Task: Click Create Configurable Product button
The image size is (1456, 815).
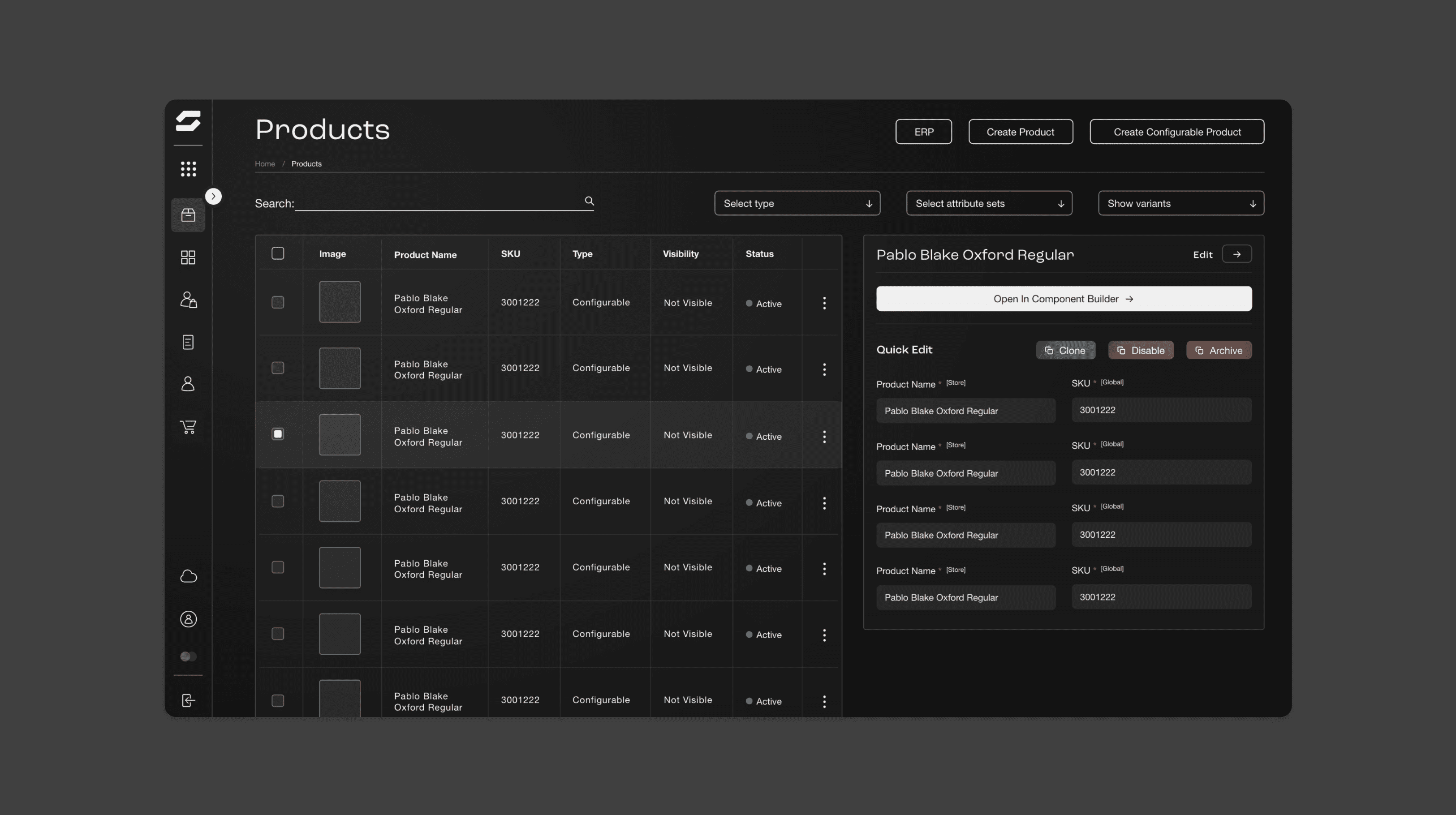Action: click(x=1177, y=131)
